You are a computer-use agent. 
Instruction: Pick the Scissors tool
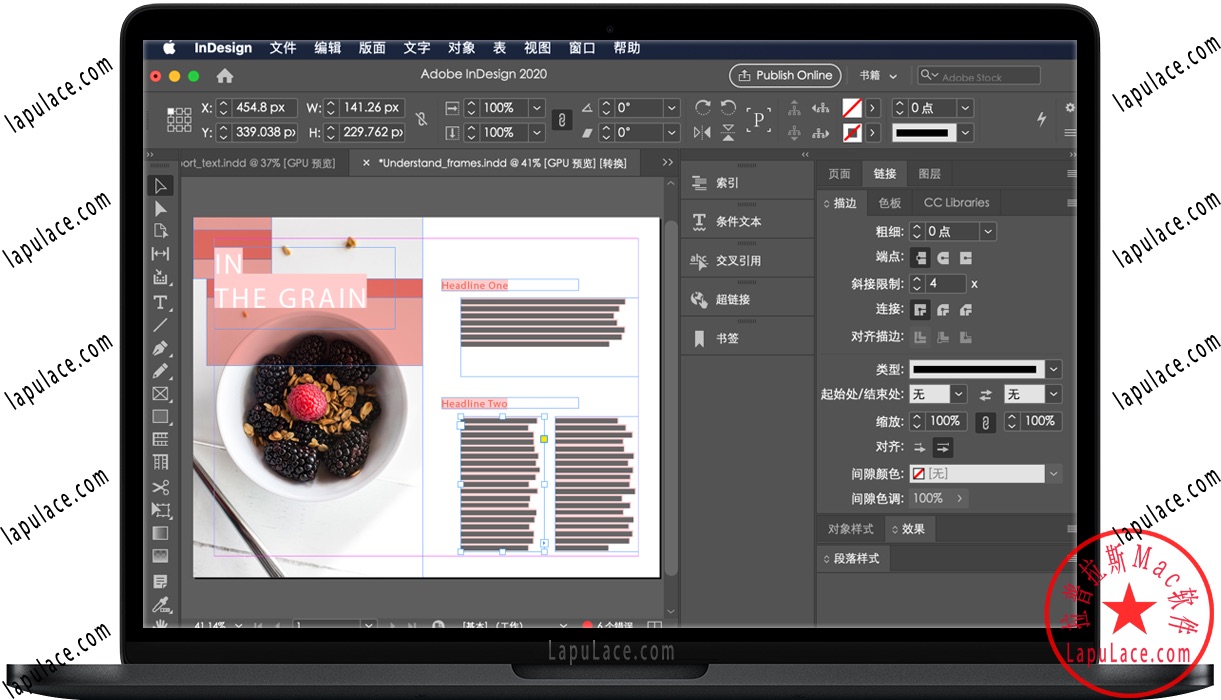[x=160, y=487]
